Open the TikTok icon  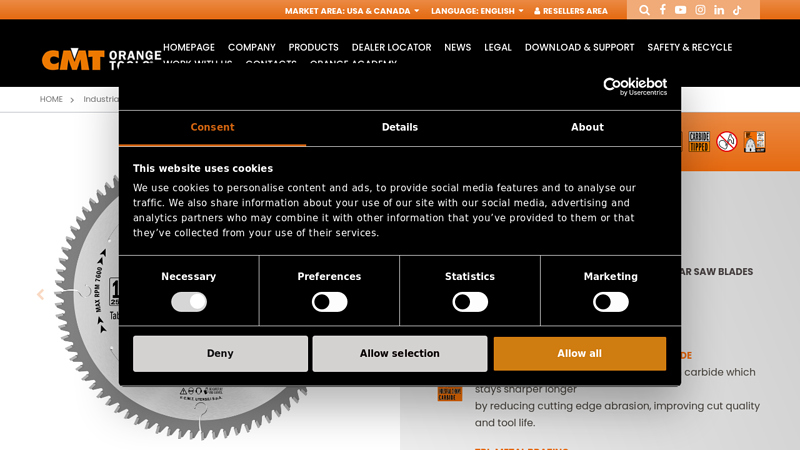point(737,10)
